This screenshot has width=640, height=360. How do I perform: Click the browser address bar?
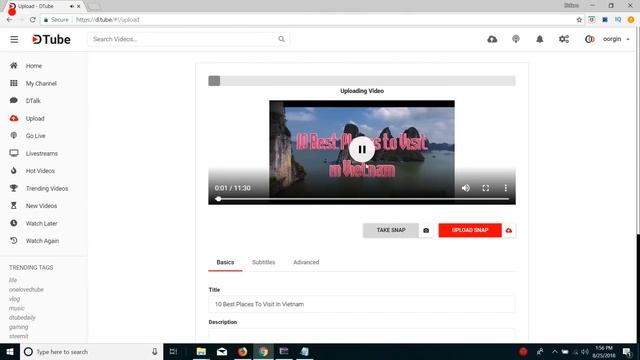[x=310, y=20]
